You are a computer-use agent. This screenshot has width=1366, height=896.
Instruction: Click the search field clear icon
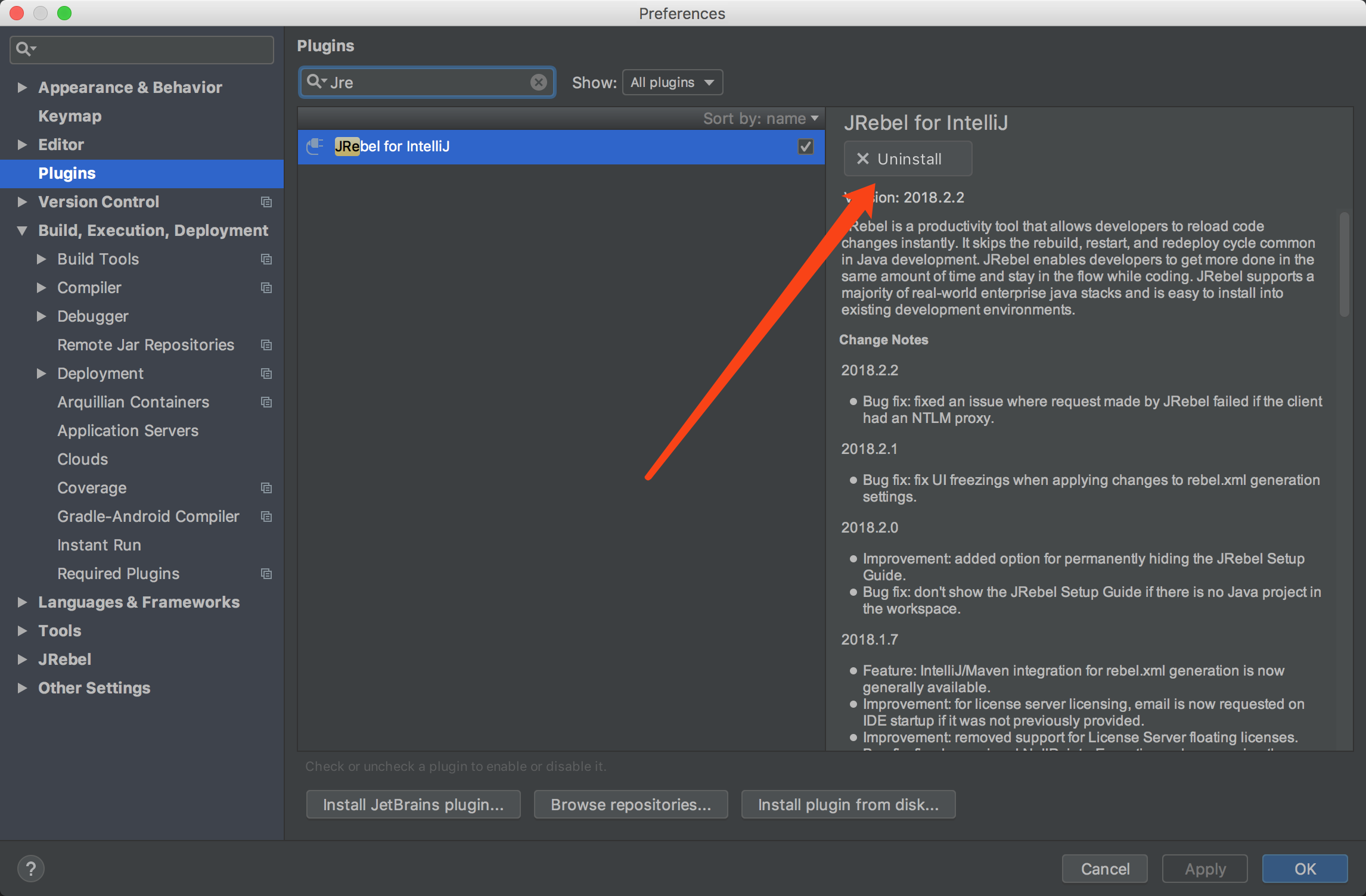point(538,82)
